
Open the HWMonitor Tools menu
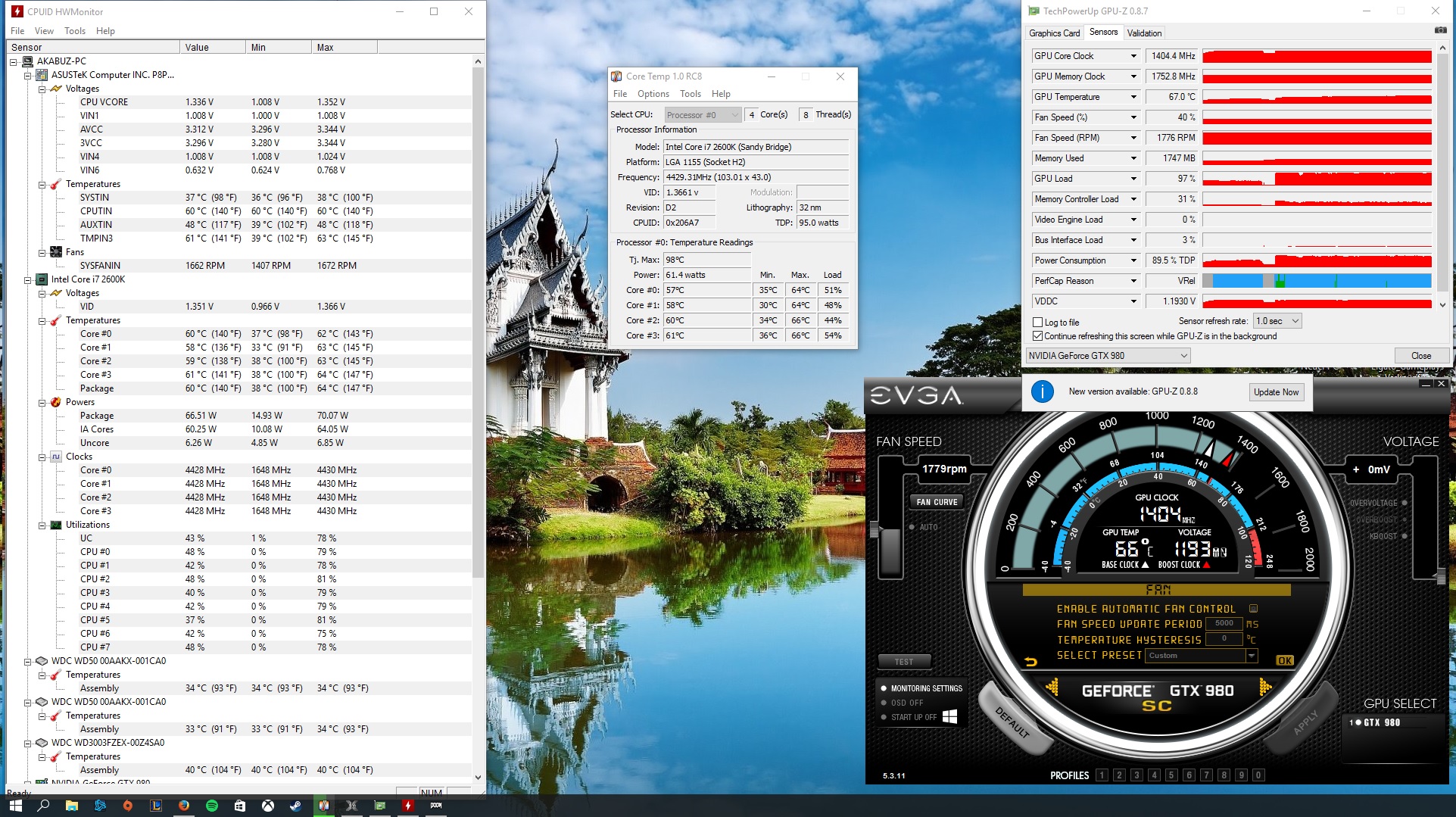75,31
